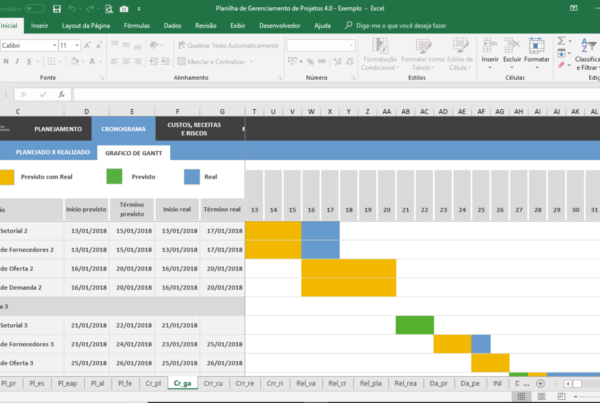Open the font color dropdown arrow
This screenshot has height=403, width=600.
tap(101, 61)
